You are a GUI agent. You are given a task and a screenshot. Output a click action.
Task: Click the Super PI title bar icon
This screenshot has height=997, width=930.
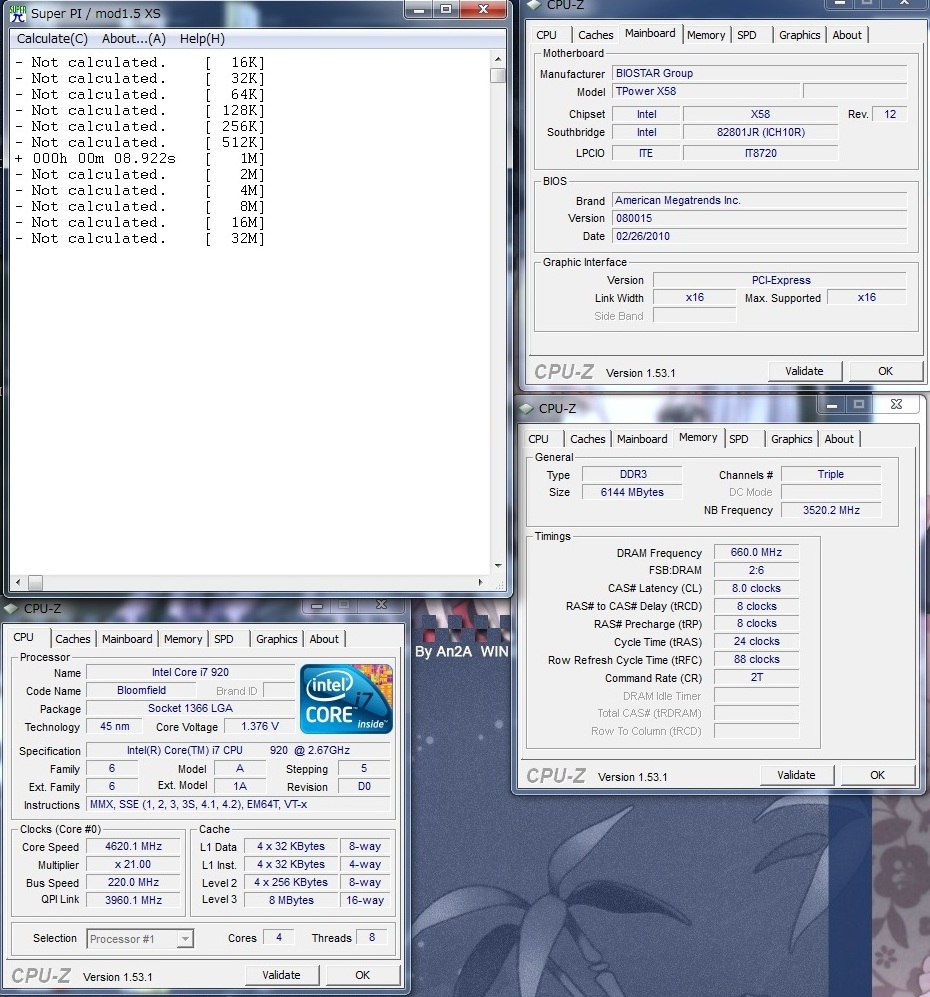point(18,13)
